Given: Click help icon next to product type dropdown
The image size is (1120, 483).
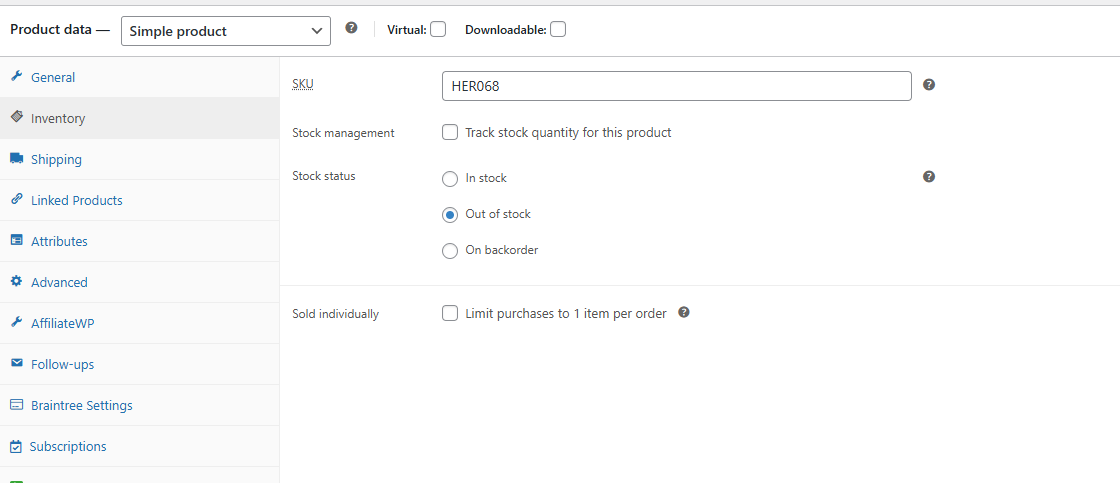Looking at the screenshot, I should pyautogui.click(x=351, y=28).
